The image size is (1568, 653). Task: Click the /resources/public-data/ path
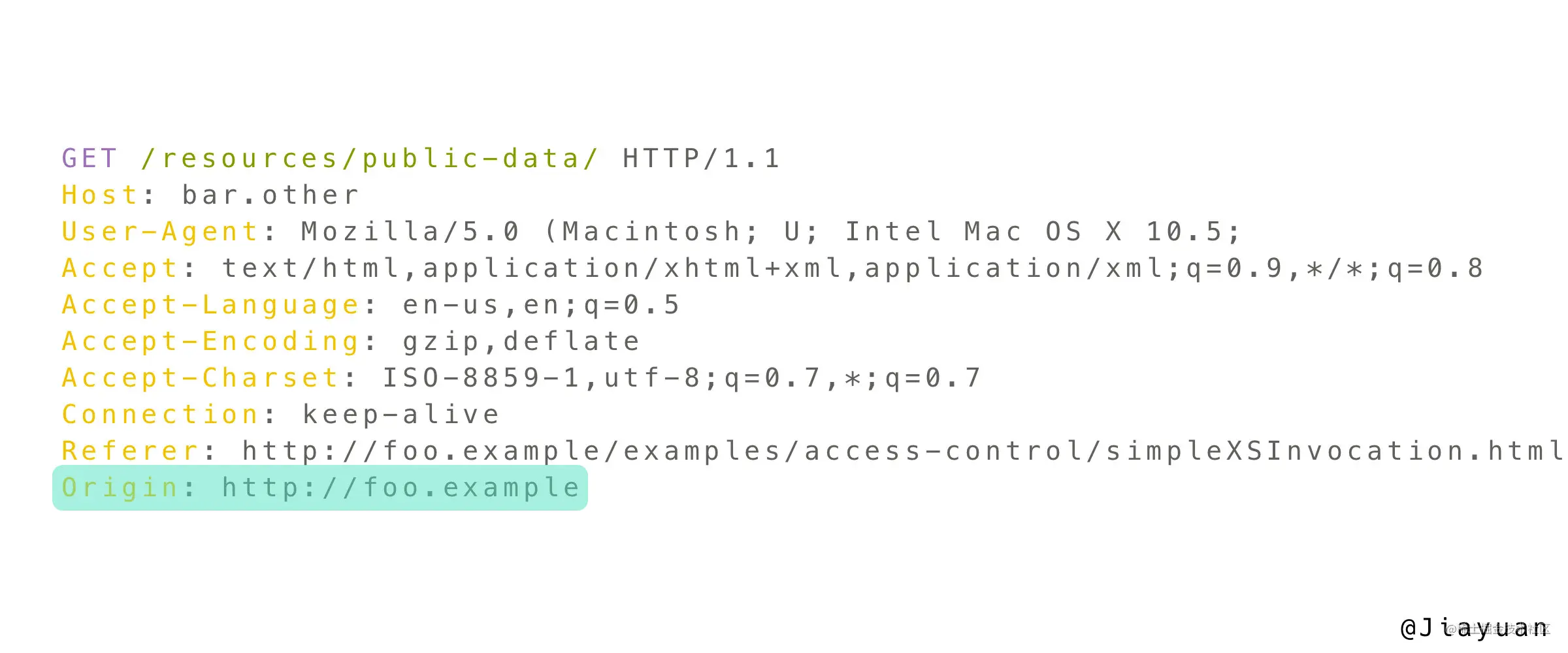click(370, 159)
